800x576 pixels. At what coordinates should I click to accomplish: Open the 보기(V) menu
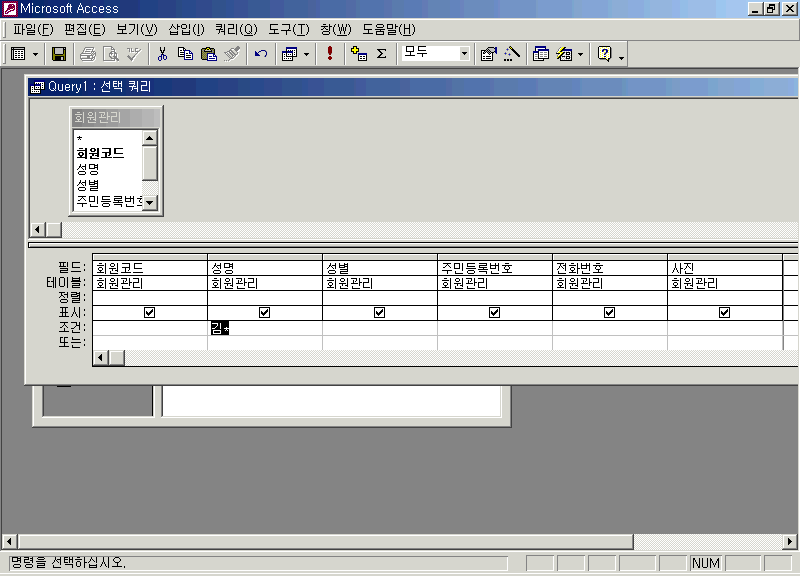[137, 30]
